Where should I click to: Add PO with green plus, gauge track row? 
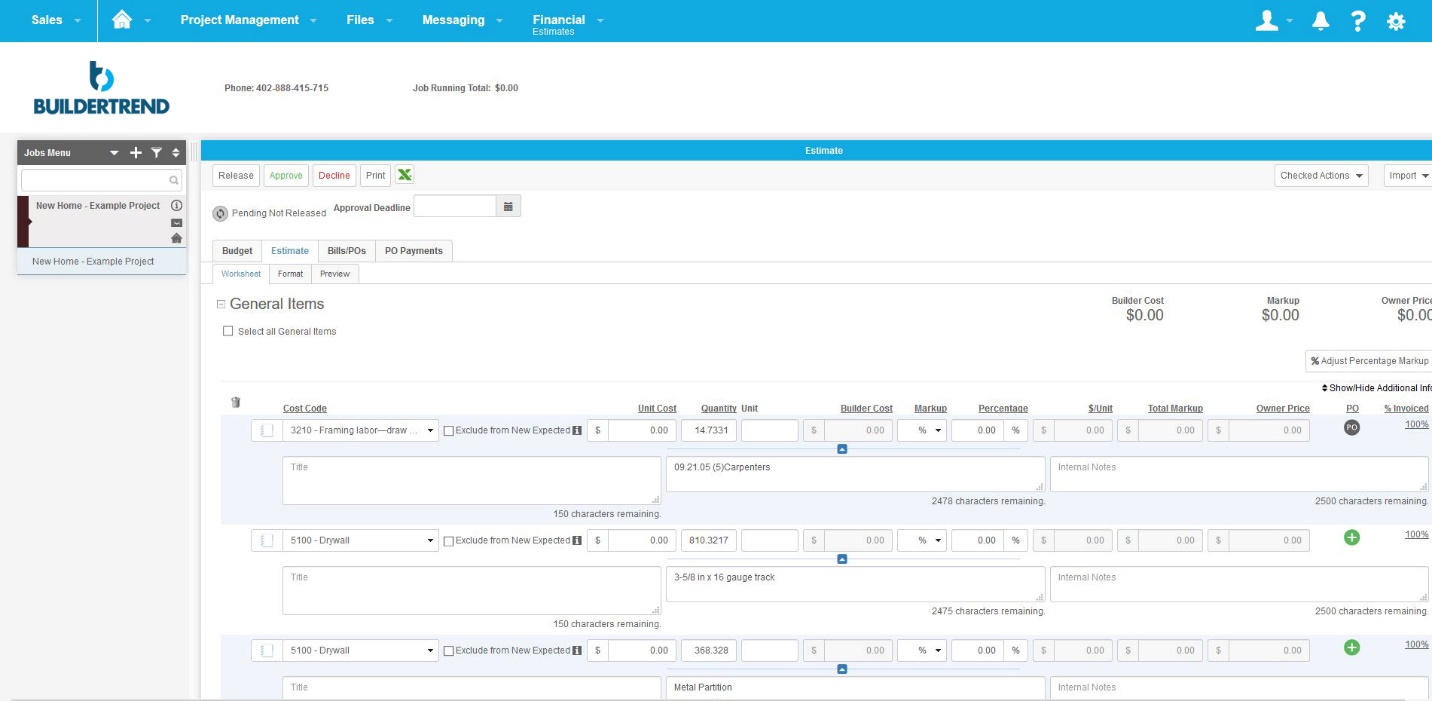(x=1352, y=537)
